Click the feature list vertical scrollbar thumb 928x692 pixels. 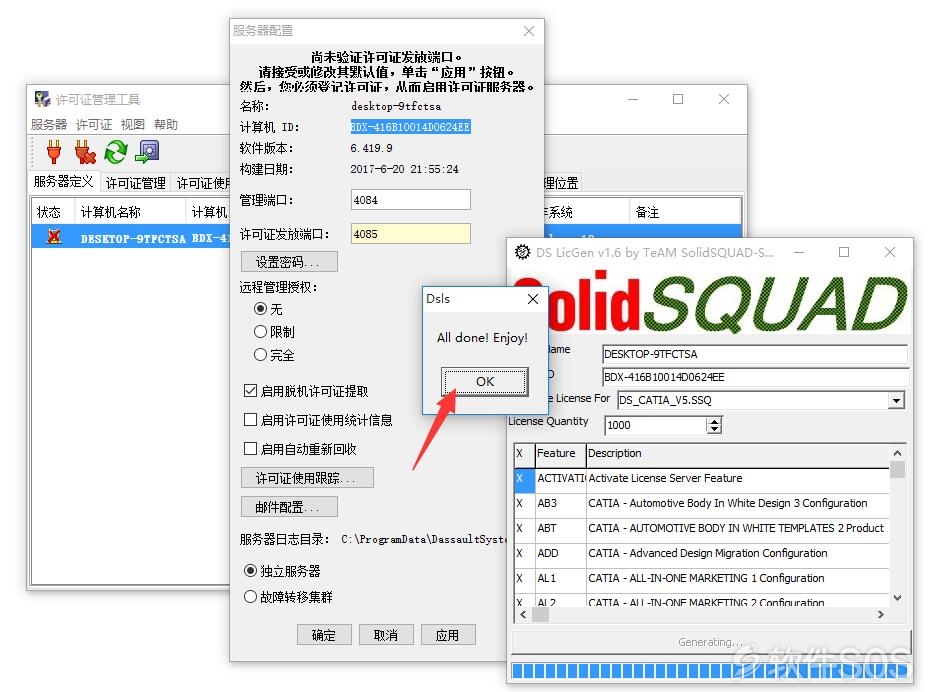point(897,469)
